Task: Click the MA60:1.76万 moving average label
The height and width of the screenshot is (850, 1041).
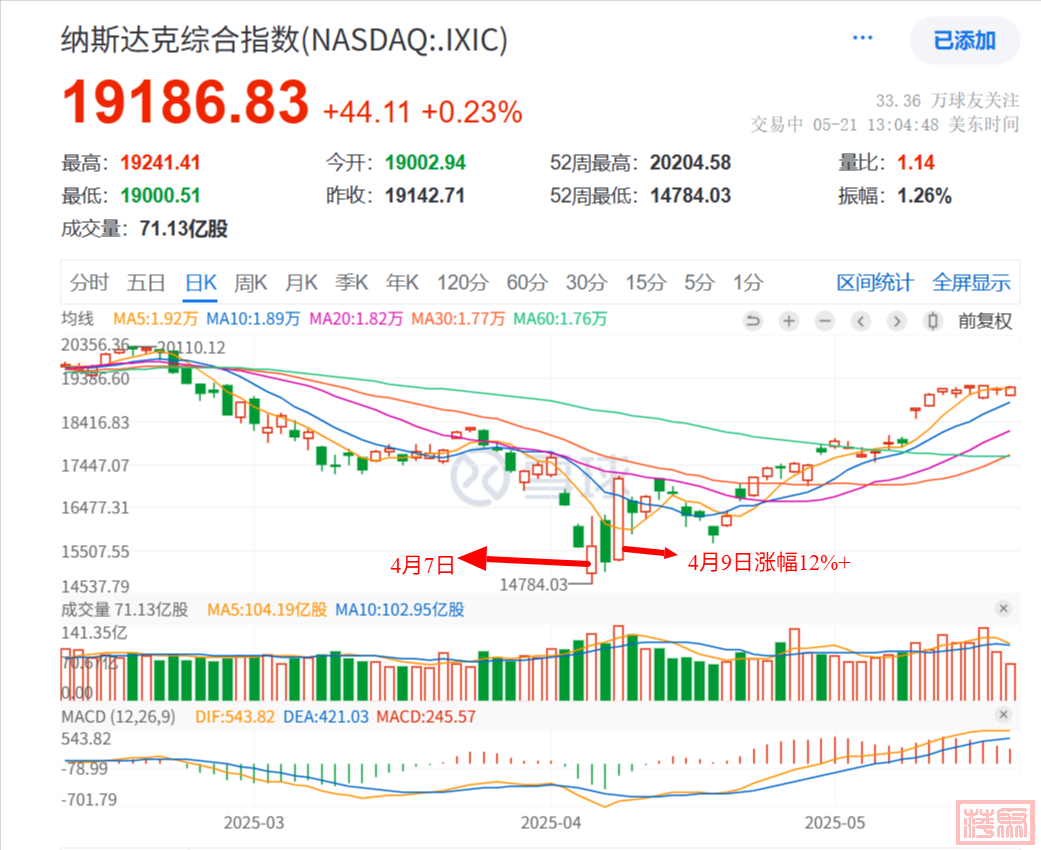Action: pyautogui.click(x=560, y=319)
